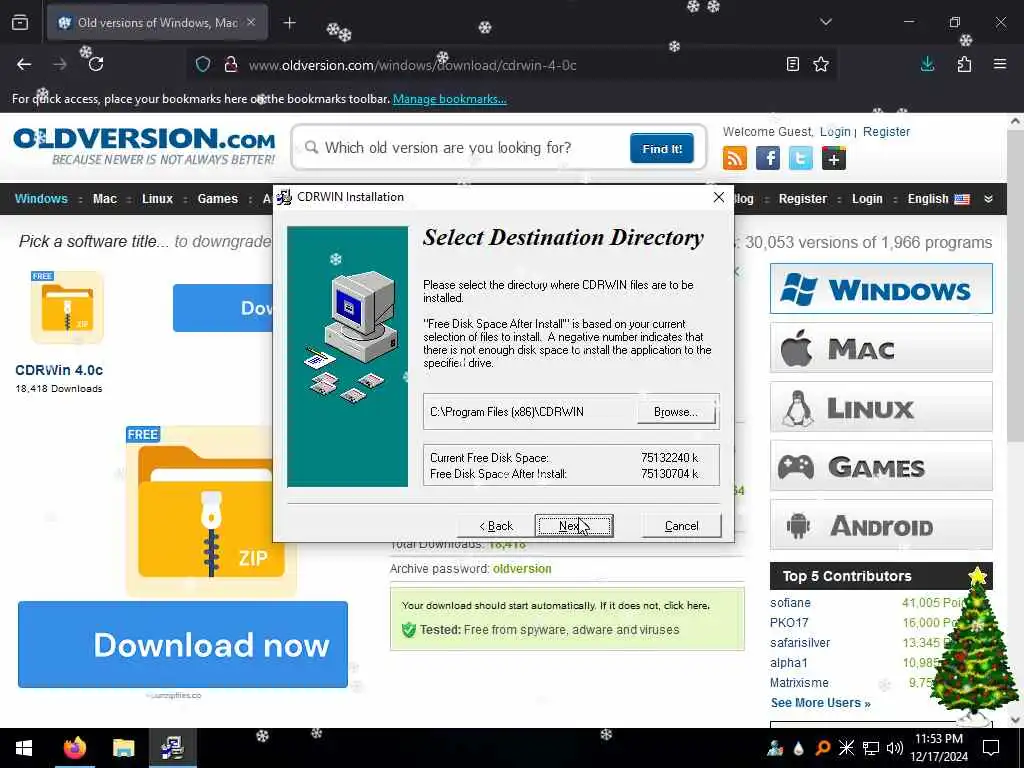Viewport: 1024px width, 768px height.
Task: Open the Mac platform banner
Action: click(x=881, y=347)
